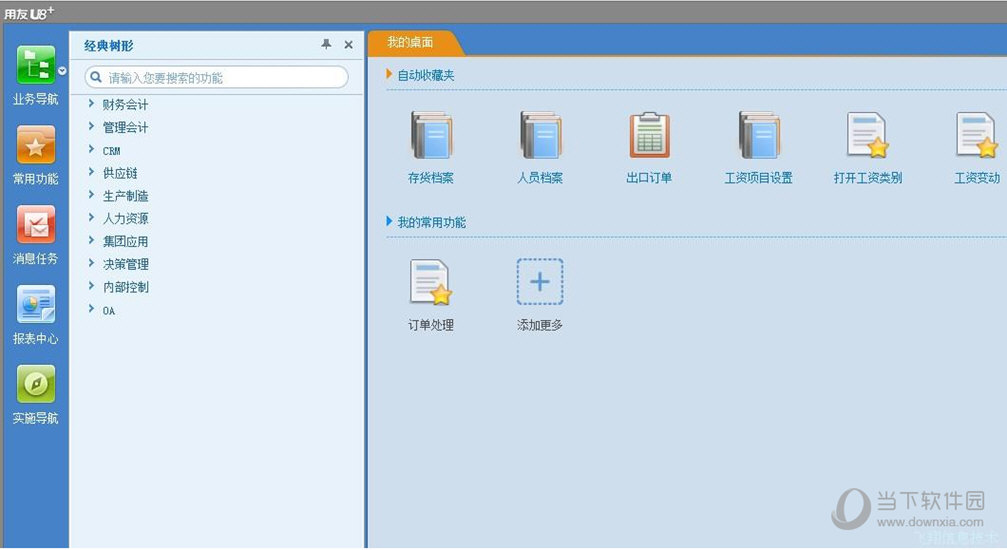Expand the 财务会计 tree node arrow
Viewport: 1007px width, 550px height.
click(x=91, y=103)
